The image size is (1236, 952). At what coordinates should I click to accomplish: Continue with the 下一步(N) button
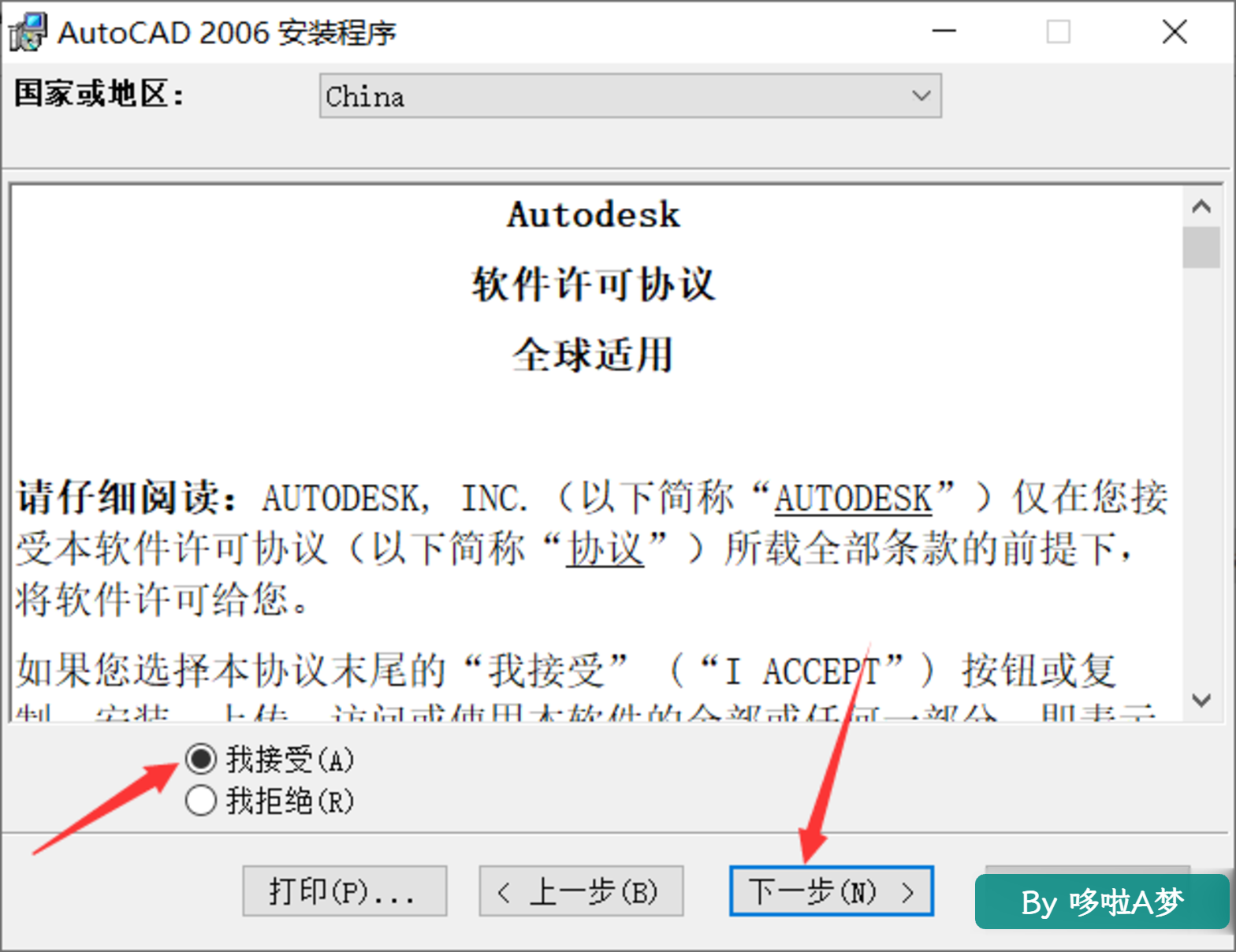pyautogui.click(x=832, y=891)
